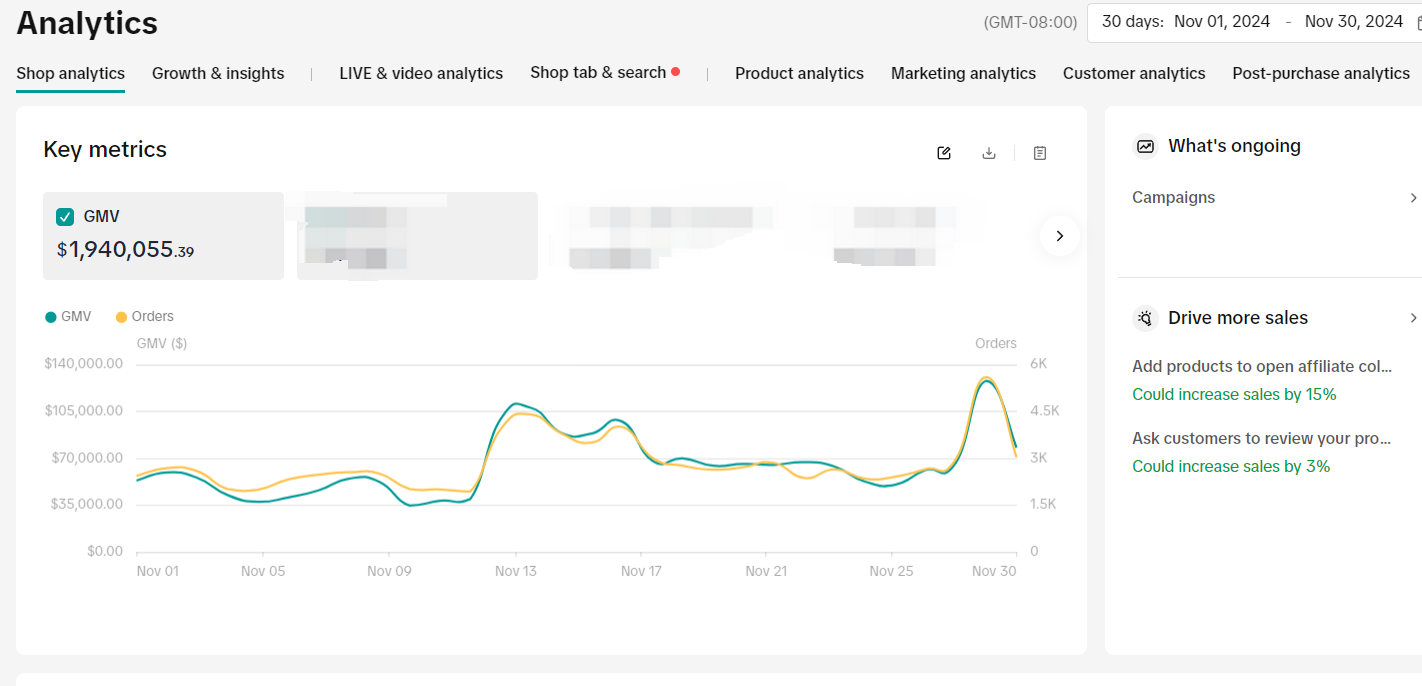Click the Nov 13 label on chart axis

515,571
